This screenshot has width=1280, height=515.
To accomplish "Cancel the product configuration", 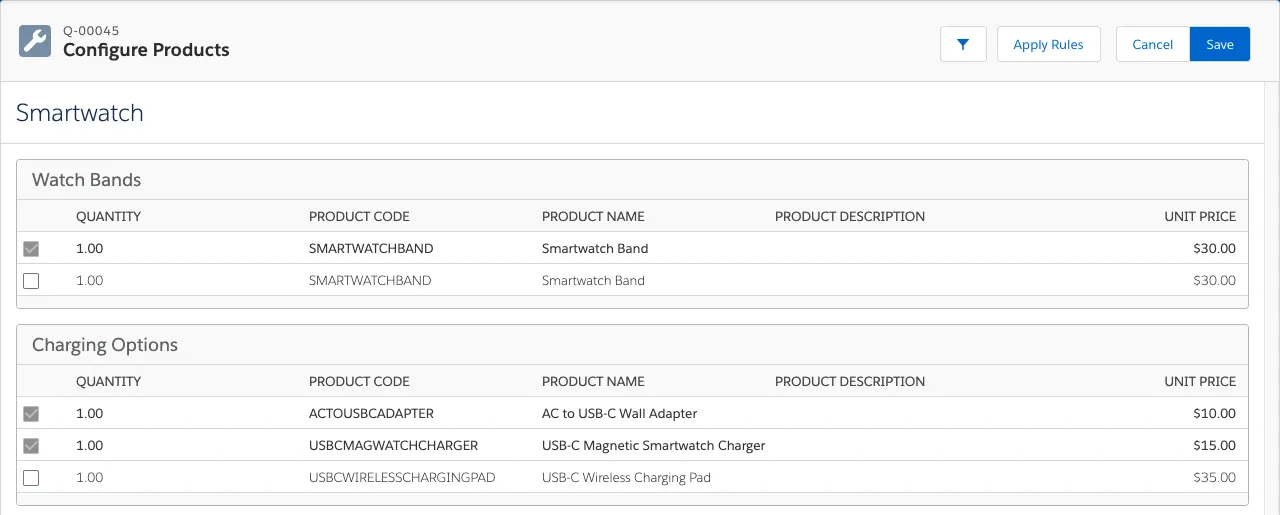I will coord(1152,44).
